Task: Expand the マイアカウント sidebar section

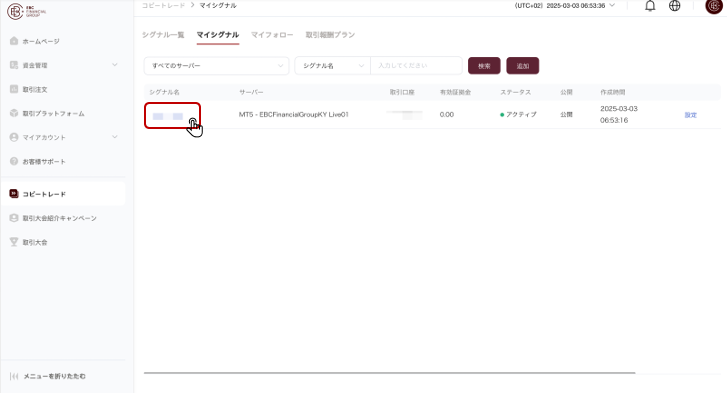Action: (63, 138)
